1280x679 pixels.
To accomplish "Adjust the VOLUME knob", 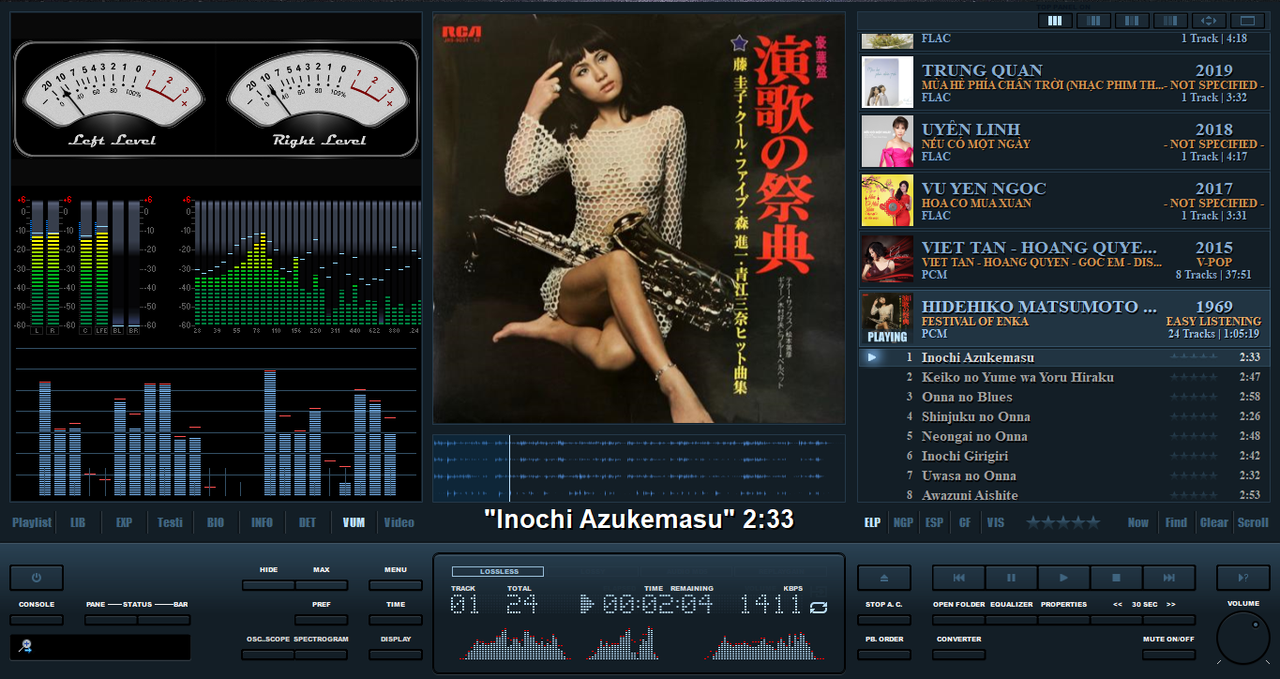I will [x=1243, y=638].
